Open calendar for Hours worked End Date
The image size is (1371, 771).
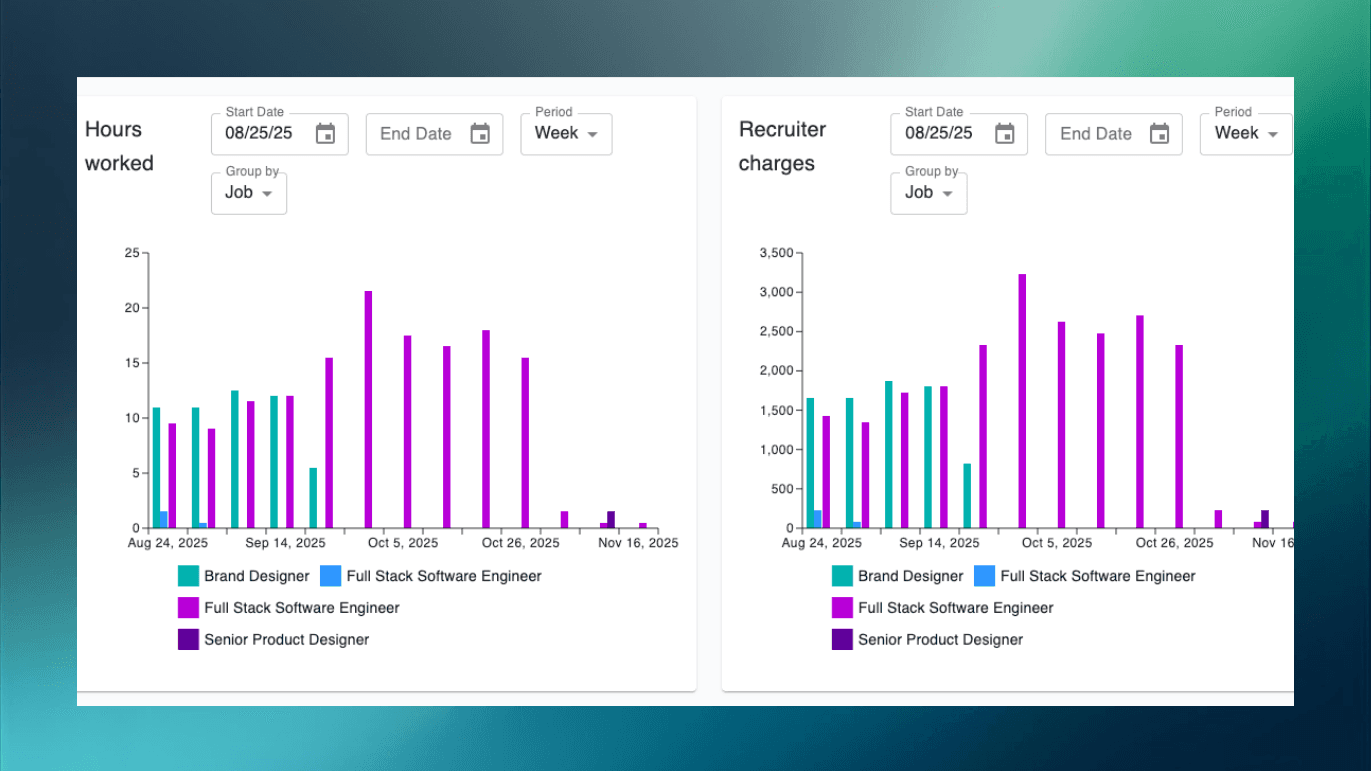point(480,134)
